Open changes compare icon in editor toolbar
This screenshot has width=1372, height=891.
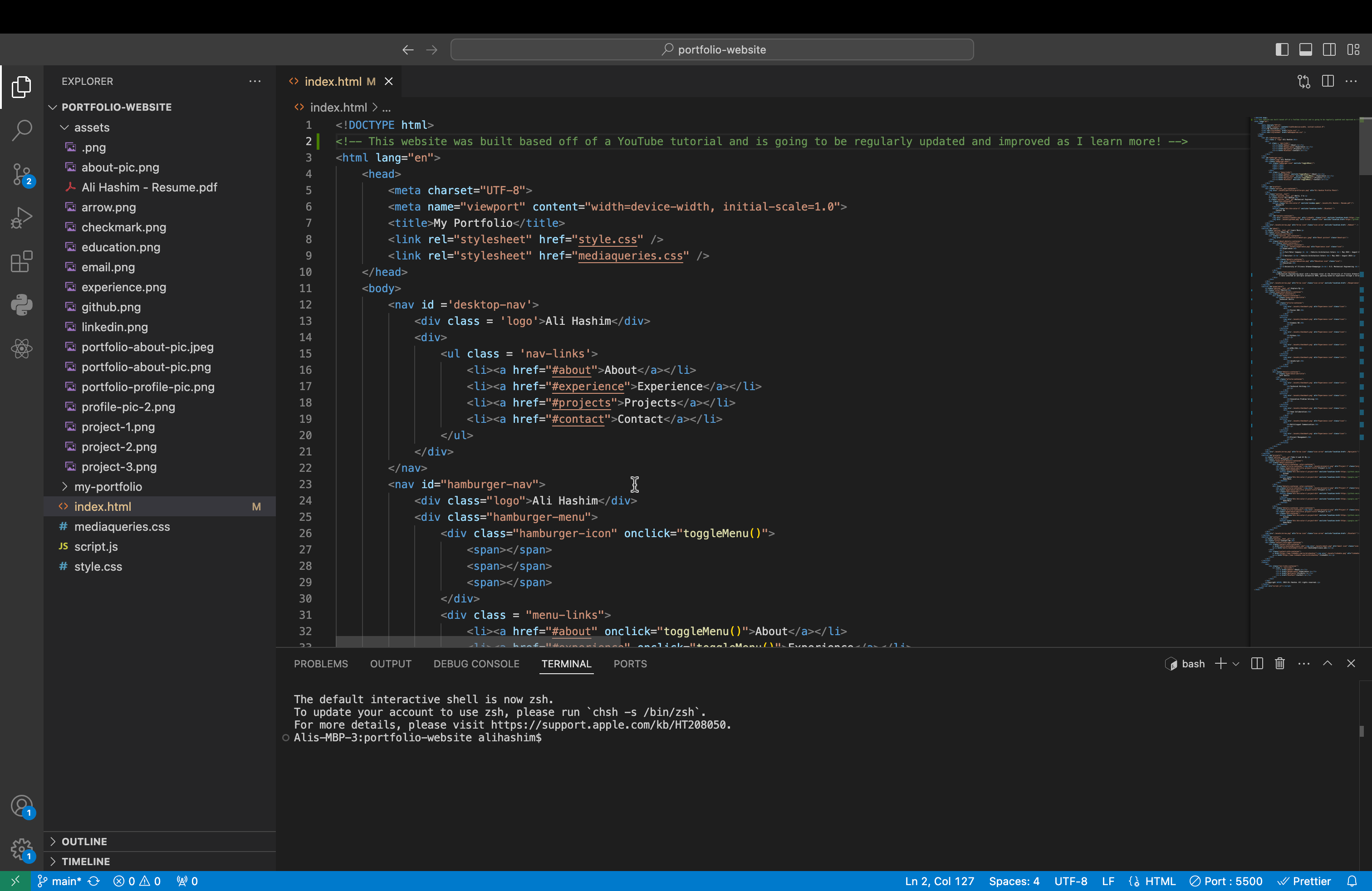tap(1304, 81)
